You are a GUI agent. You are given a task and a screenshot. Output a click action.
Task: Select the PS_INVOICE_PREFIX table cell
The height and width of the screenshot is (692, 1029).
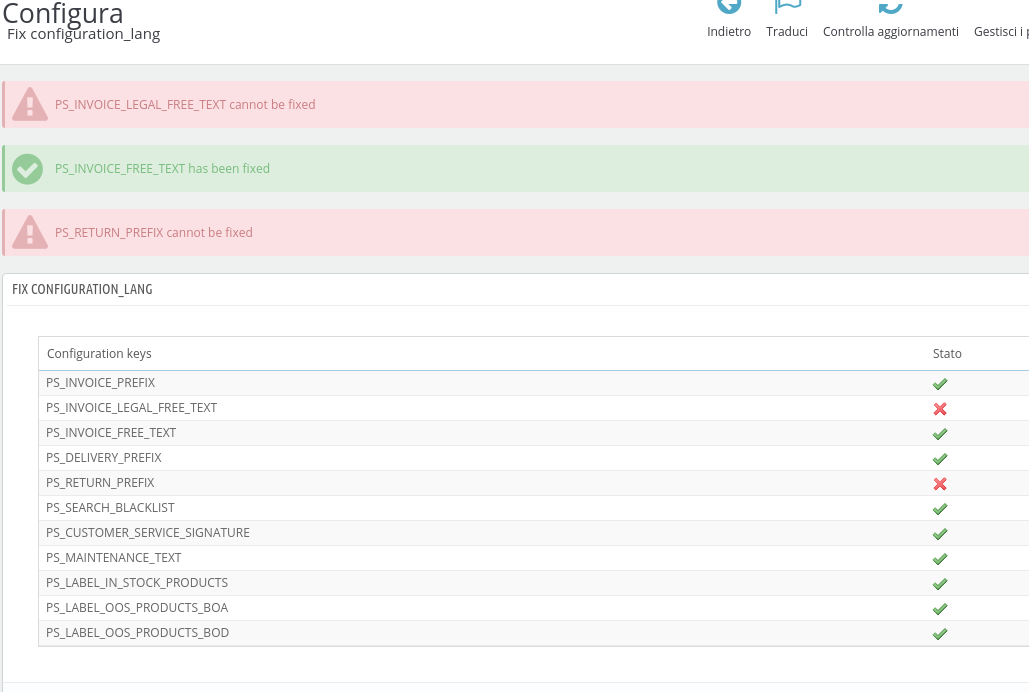pyautogui.click(x=100, y=382)
